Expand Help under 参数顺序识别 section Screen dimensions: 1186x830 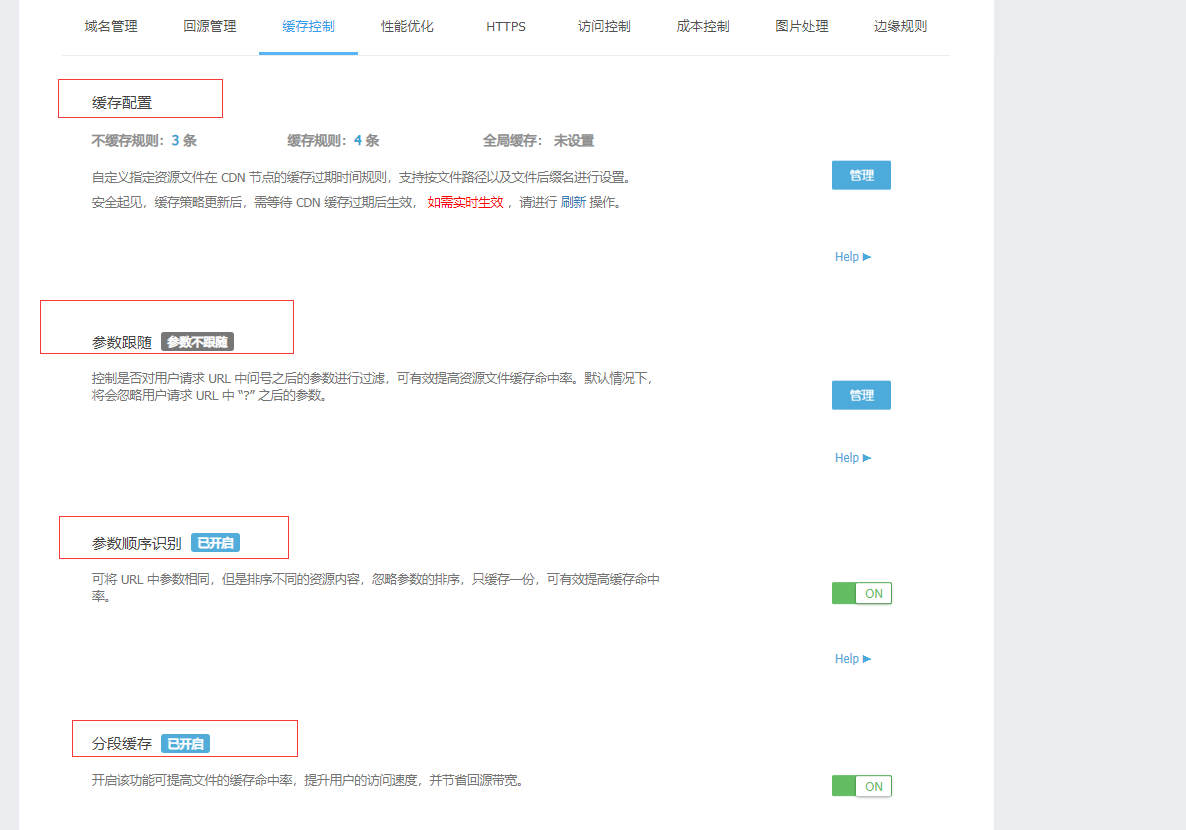pos(852,659)
